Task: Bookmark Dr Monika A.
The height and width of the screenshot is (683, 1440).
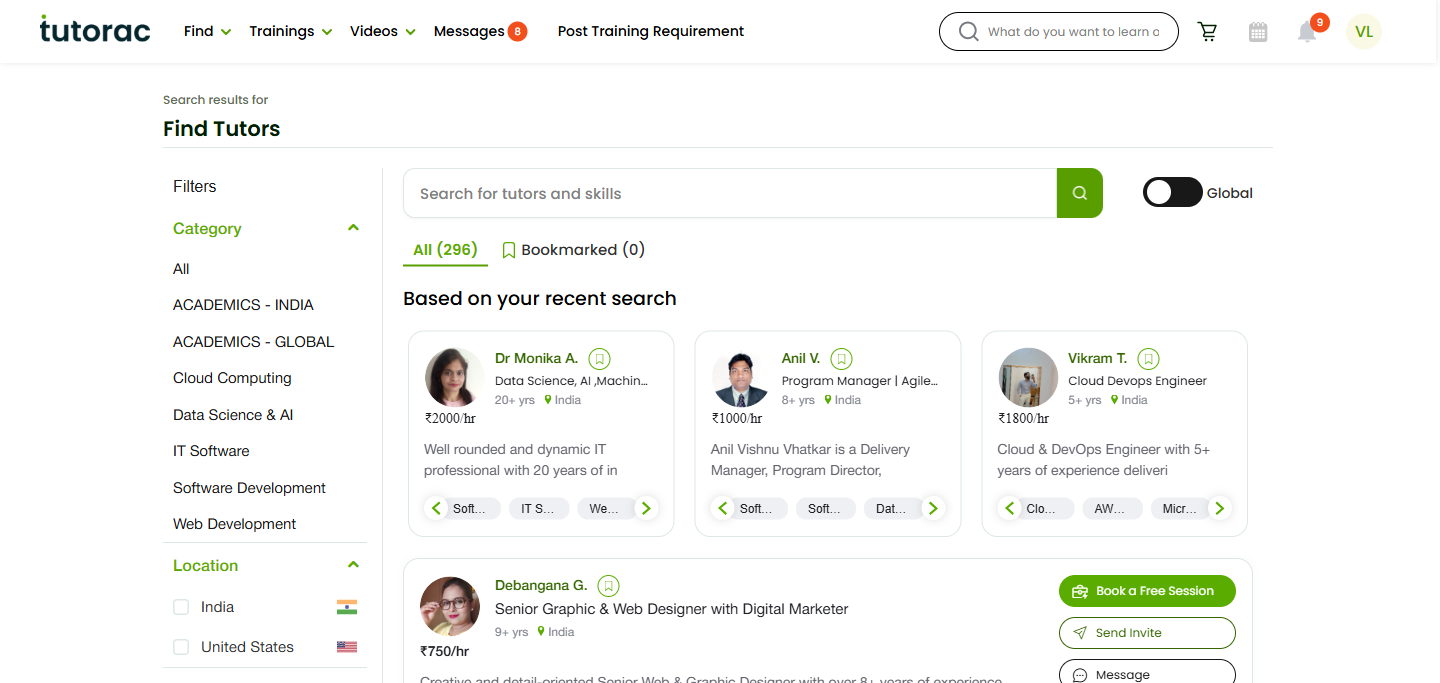Action: [x=599, y=358]
